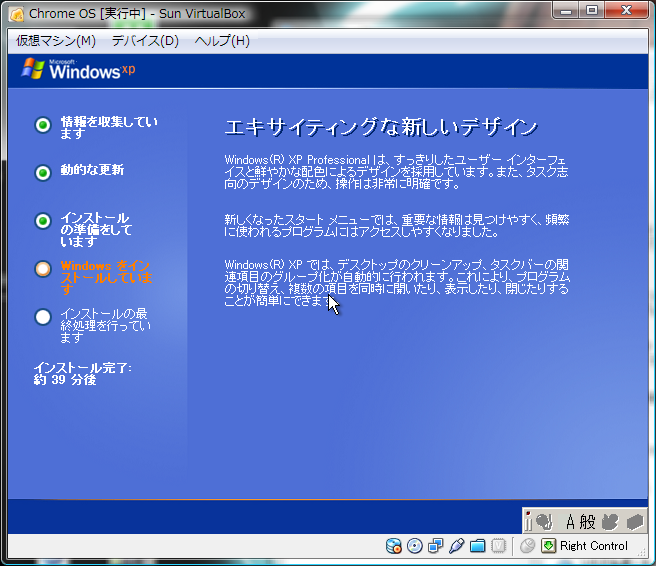Viewport: 656px width, 566px height.
Task: Click the 'インストールの準備をしています' step label
Action: pyautogui.click(x=96, y=229)
